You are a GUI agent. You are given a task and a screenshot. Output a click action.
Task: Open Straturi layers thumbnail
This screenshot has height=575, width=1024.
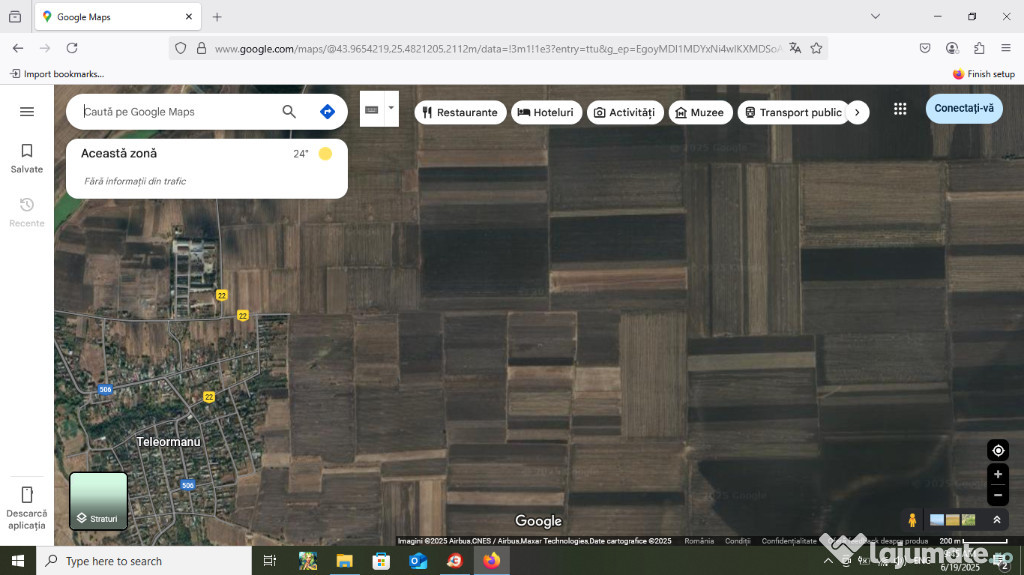pyautogui.click(x=99, y=501)
